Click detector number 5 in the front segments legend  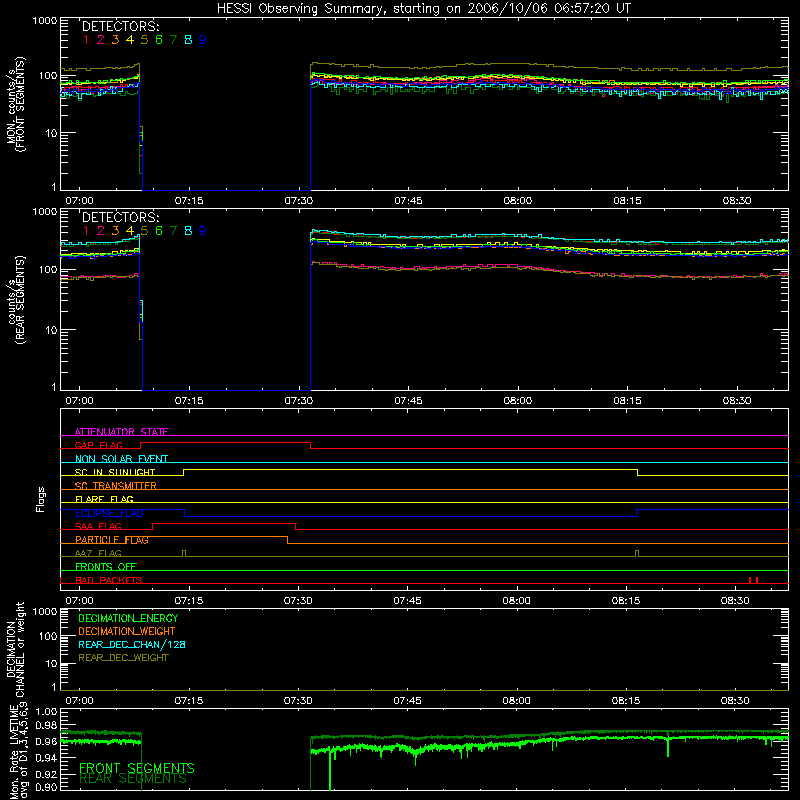click(144, 40)
